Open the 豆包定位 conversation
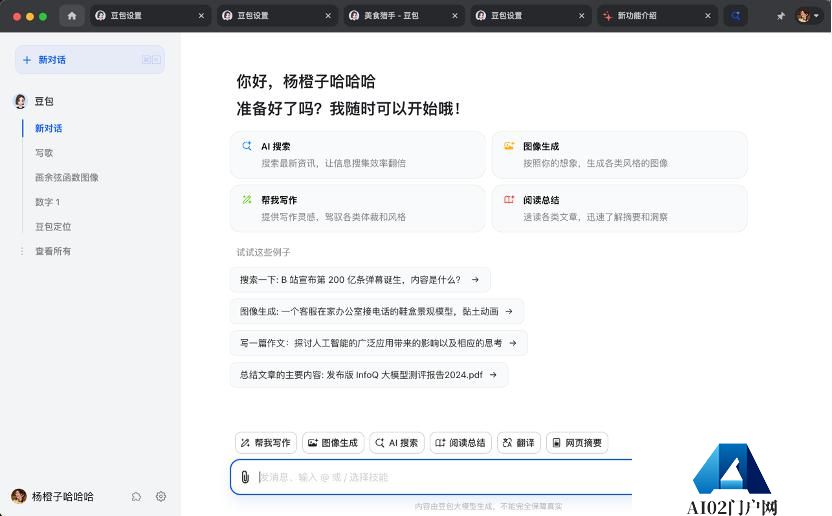 click(x=53, y=227)
